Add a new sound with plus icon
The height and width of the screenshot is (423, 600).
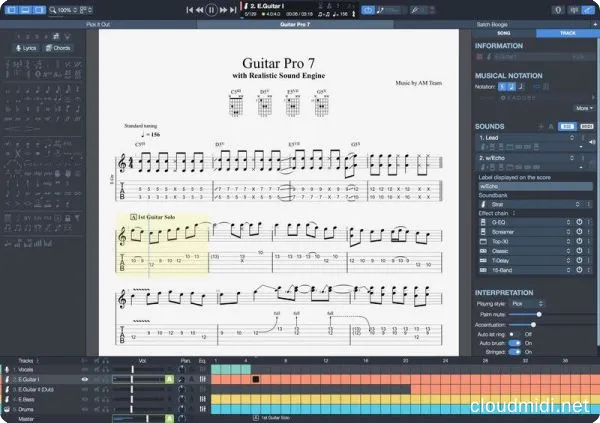(x=541, y=127)
